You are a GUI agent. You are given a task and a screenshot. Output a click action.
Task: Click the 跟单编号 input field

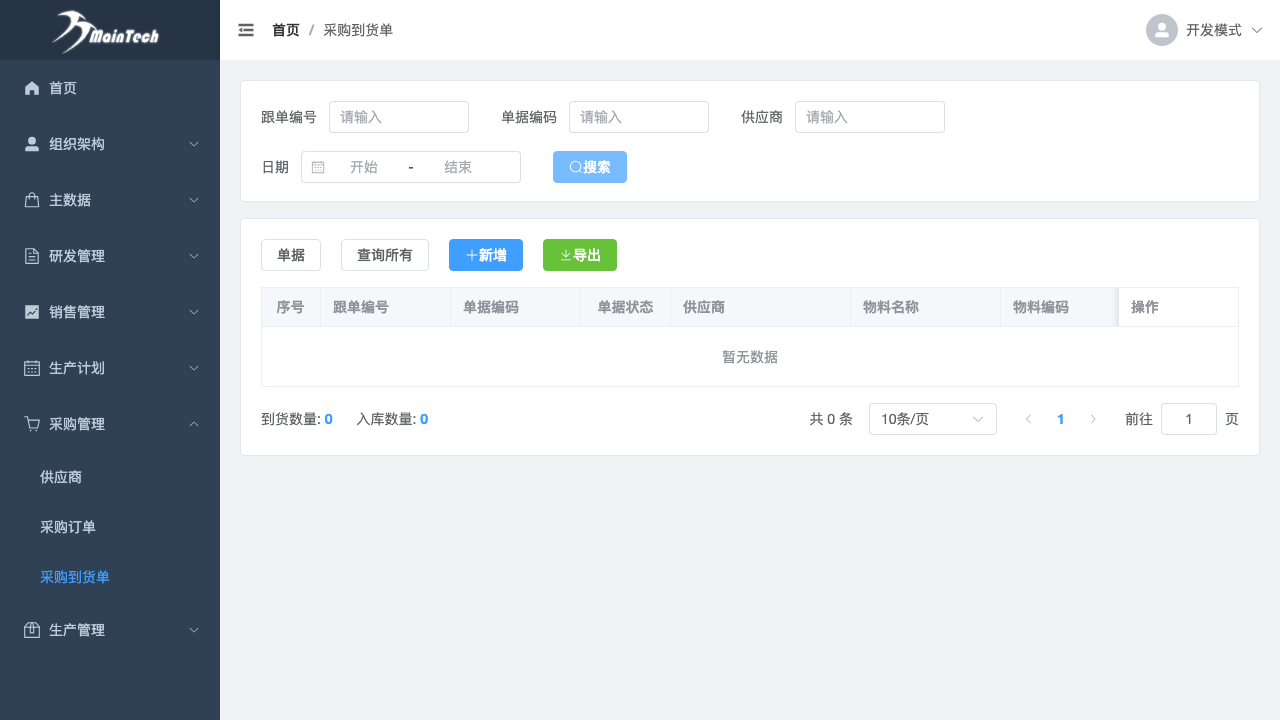point(398,117)
